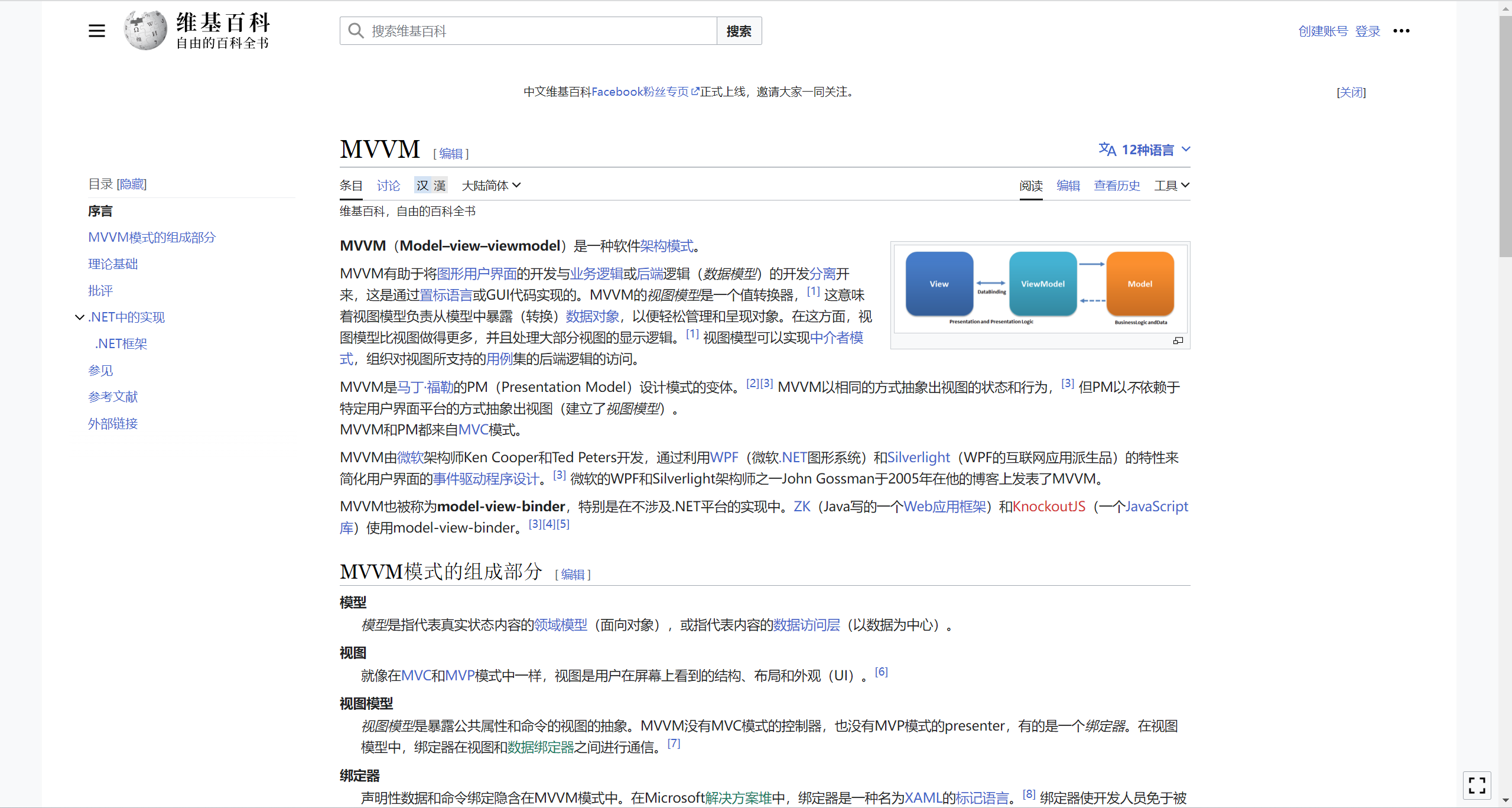
Task: Open the 业务逻辑 link
Action: point(597,274)
